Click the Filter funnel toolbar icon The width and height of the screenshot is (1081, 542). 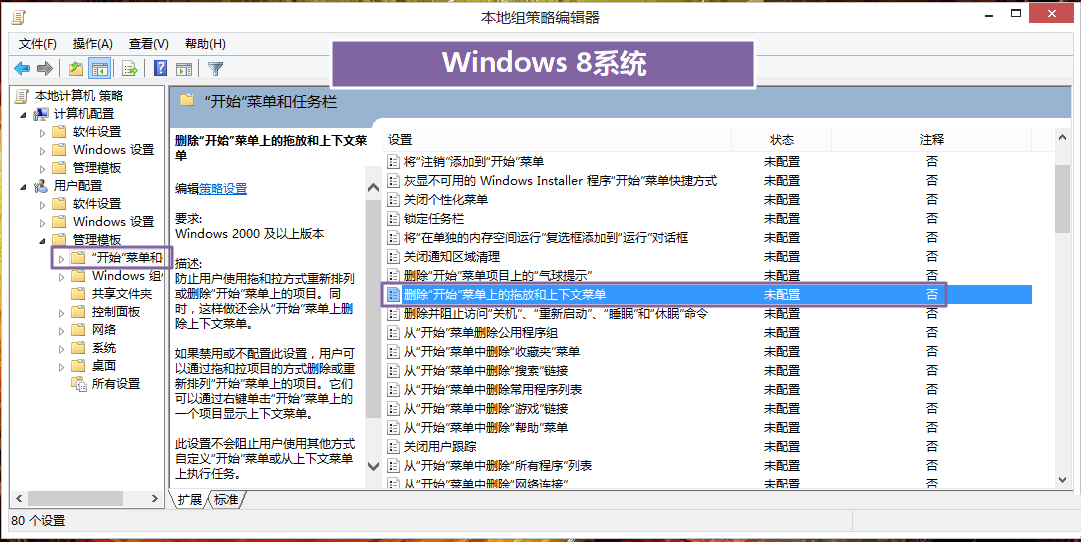(216, 68)
